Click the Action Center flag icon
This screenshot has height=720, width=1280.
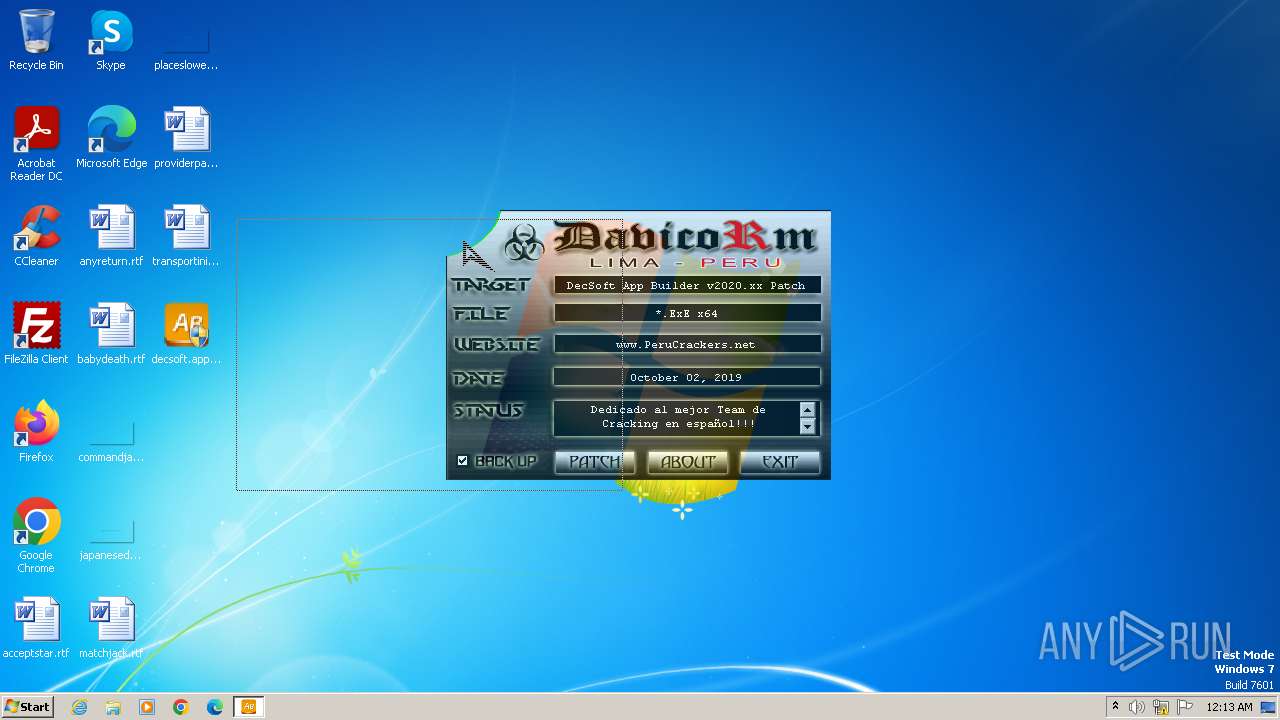[1185, 707]
